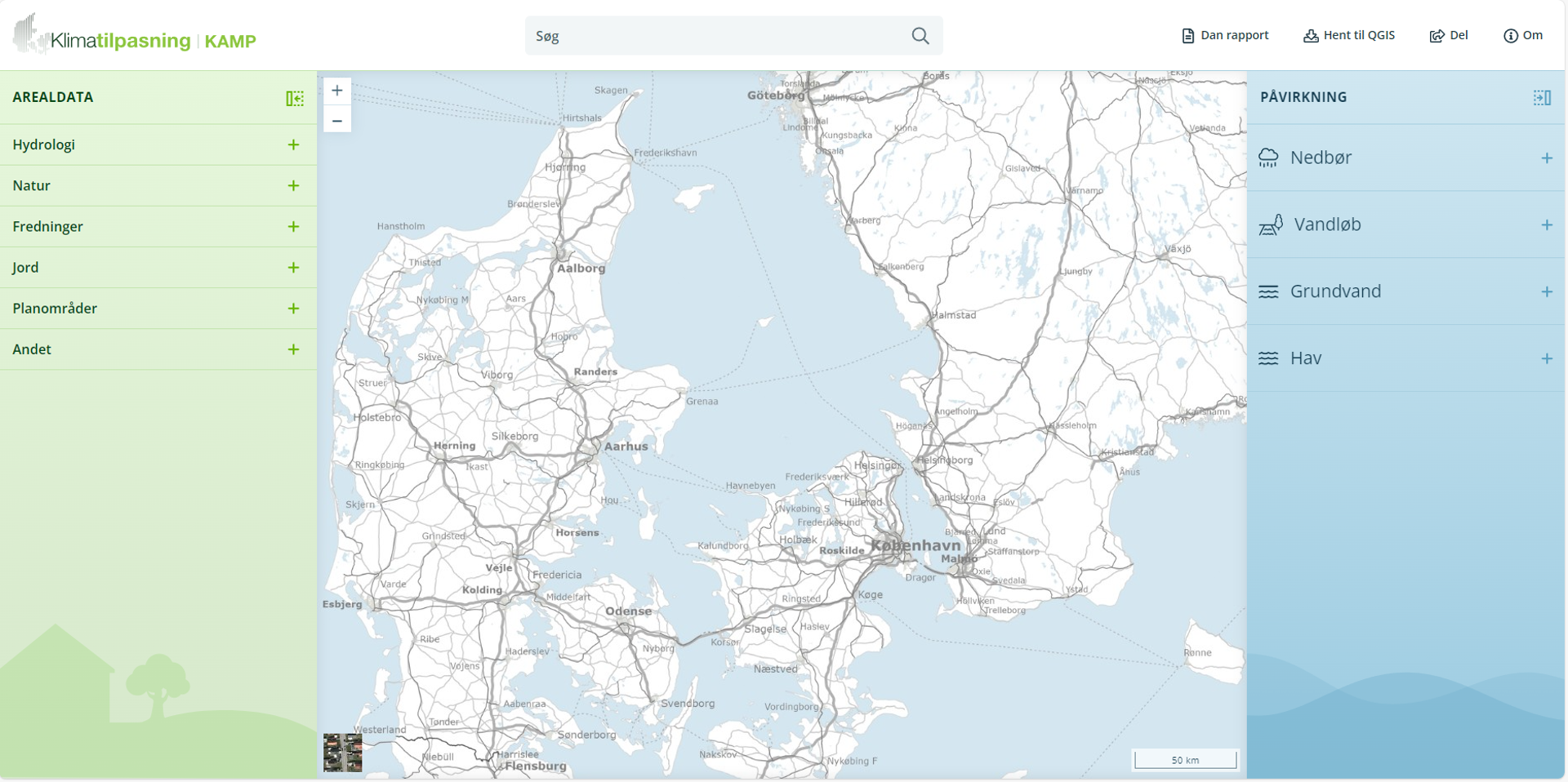Switch basemap using the aerial photo thumbnail
Image resolution: width=1568 pixels, height=782 pixels.
click(342, 752)
